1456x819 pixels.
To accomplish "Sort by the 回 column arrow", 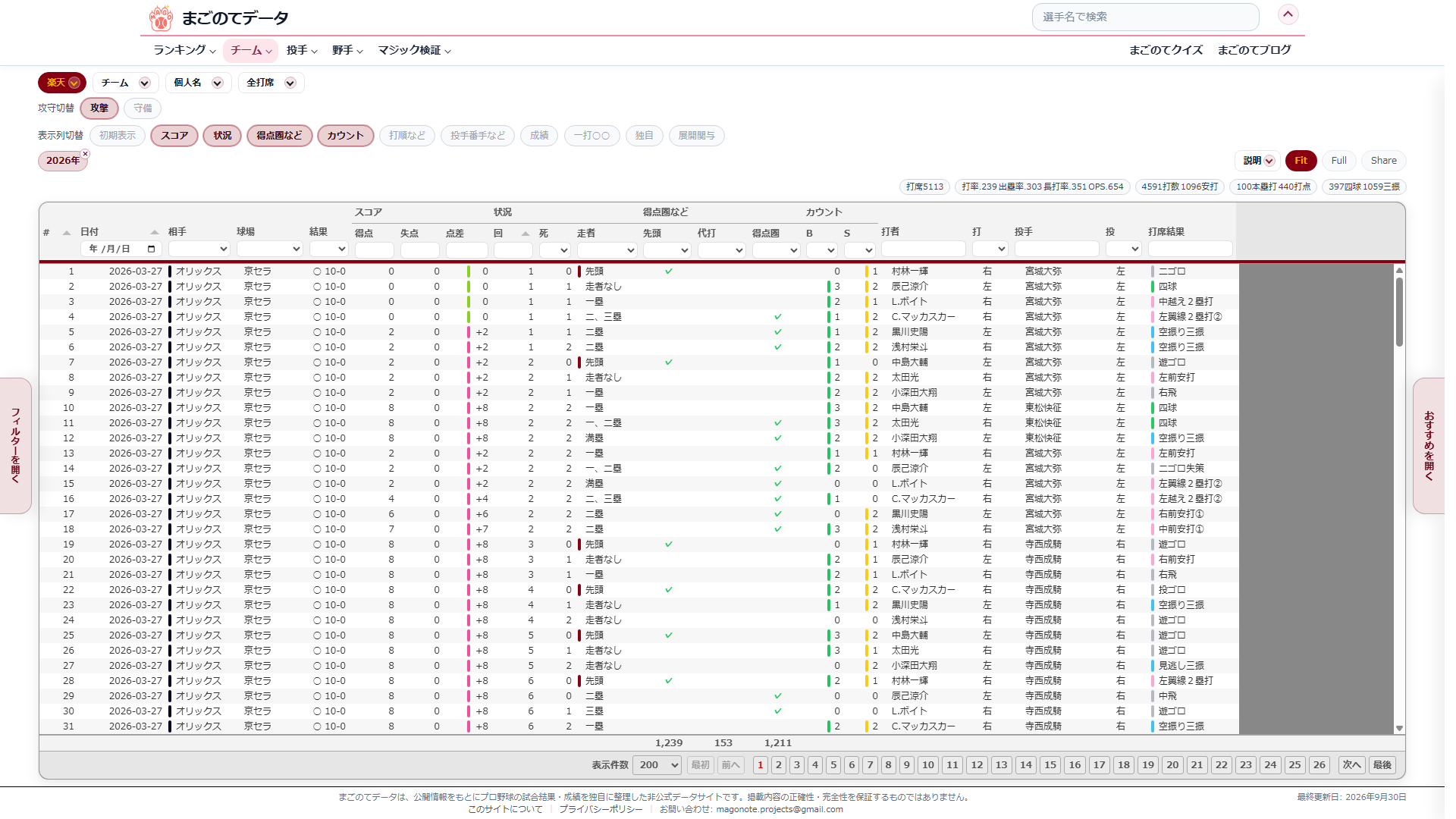I will [526, 234].
